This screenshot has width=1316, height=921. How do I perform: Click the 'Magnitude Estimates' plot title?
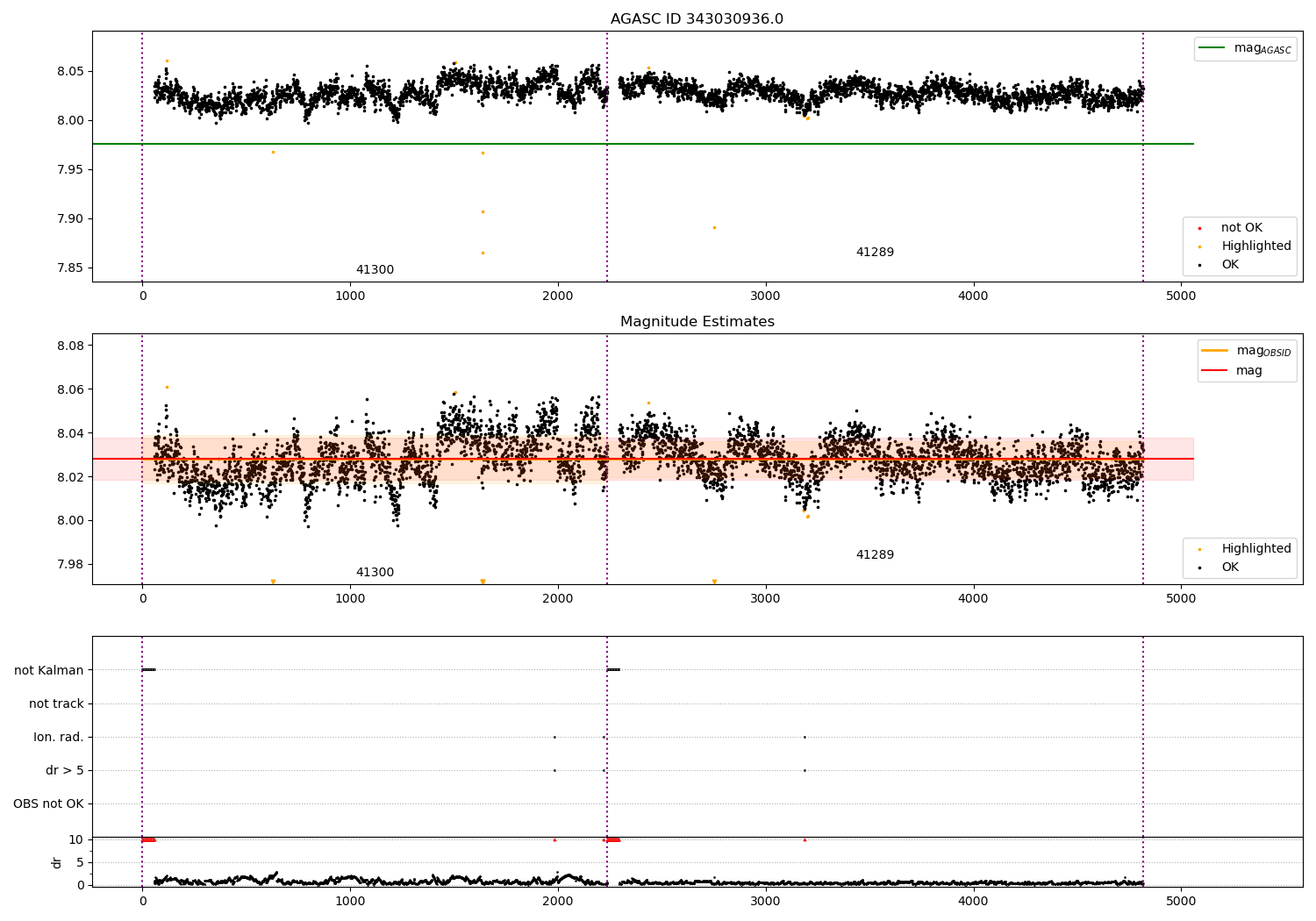click(x=697, y=322)
